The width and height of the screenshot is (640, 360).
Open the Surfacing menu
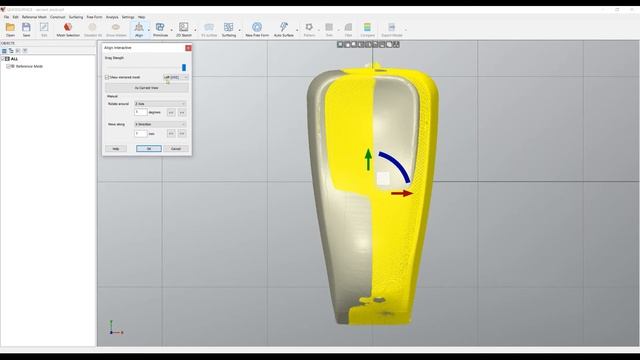(x=76, y=17)
